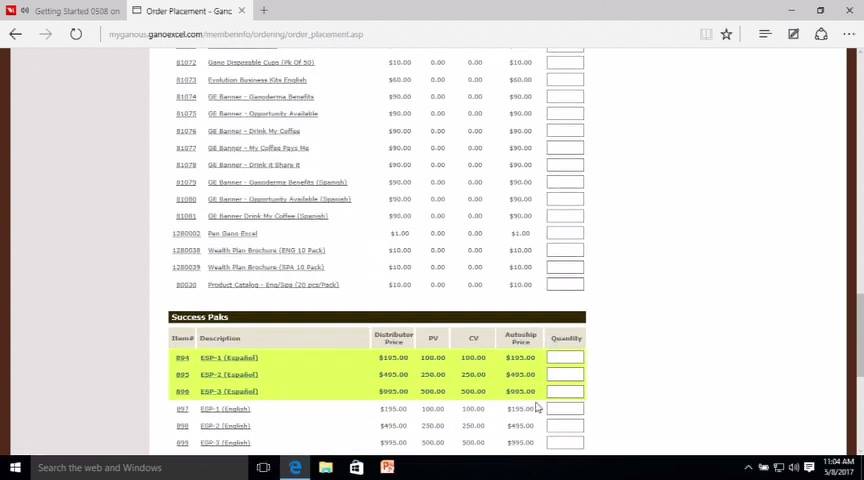Open ESP-3 (Español) product link
The height and width of the screenshot is (480, 864).
tap(229, 392)
